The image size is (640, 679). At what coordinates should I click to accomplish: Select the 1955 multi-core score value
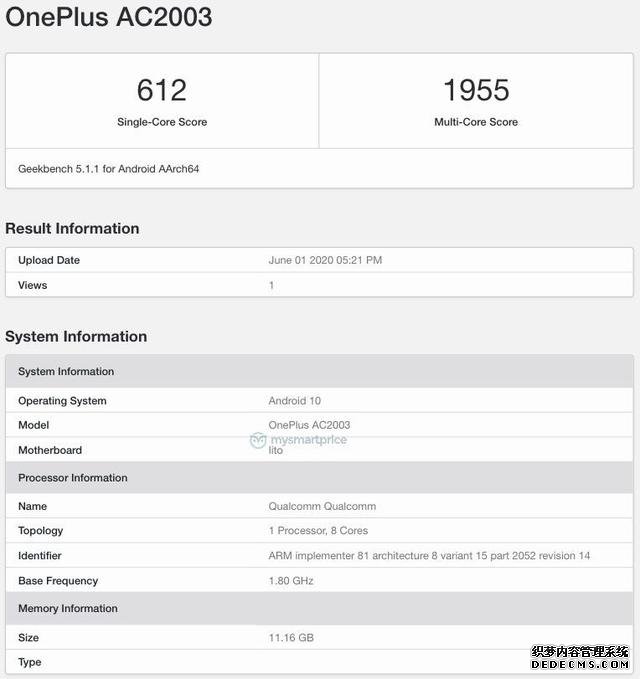(476, 90)
